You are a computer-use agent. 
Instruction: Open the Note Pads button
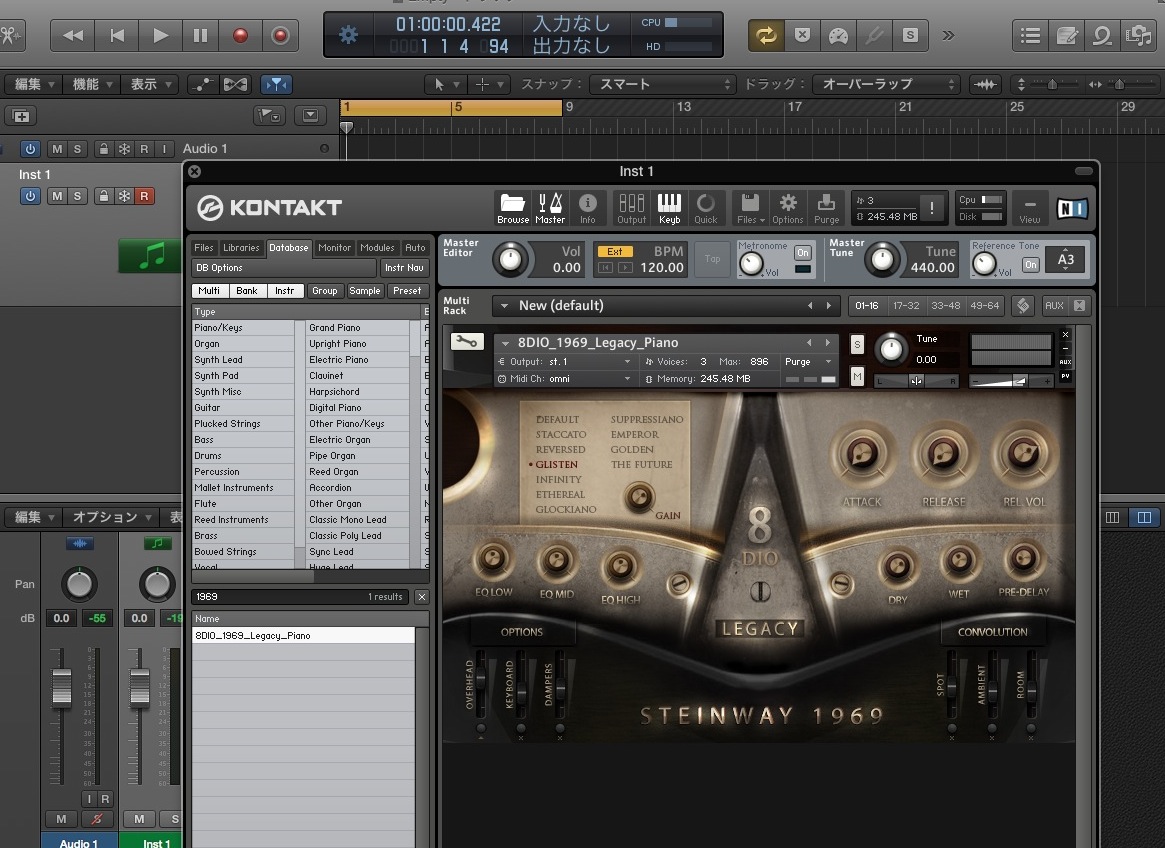tap(1067, 36)
